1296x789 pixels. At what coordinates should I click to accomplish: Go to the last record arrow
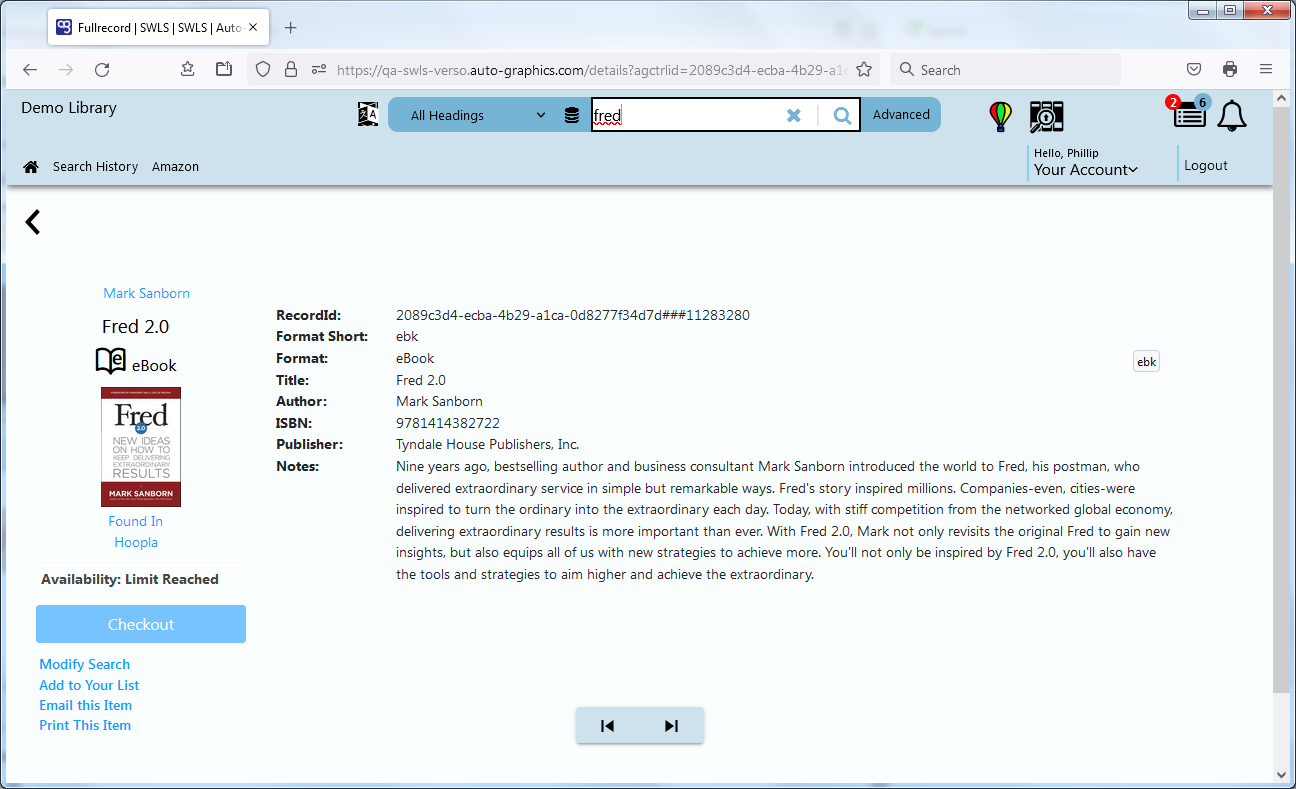[x=671, y=726]
